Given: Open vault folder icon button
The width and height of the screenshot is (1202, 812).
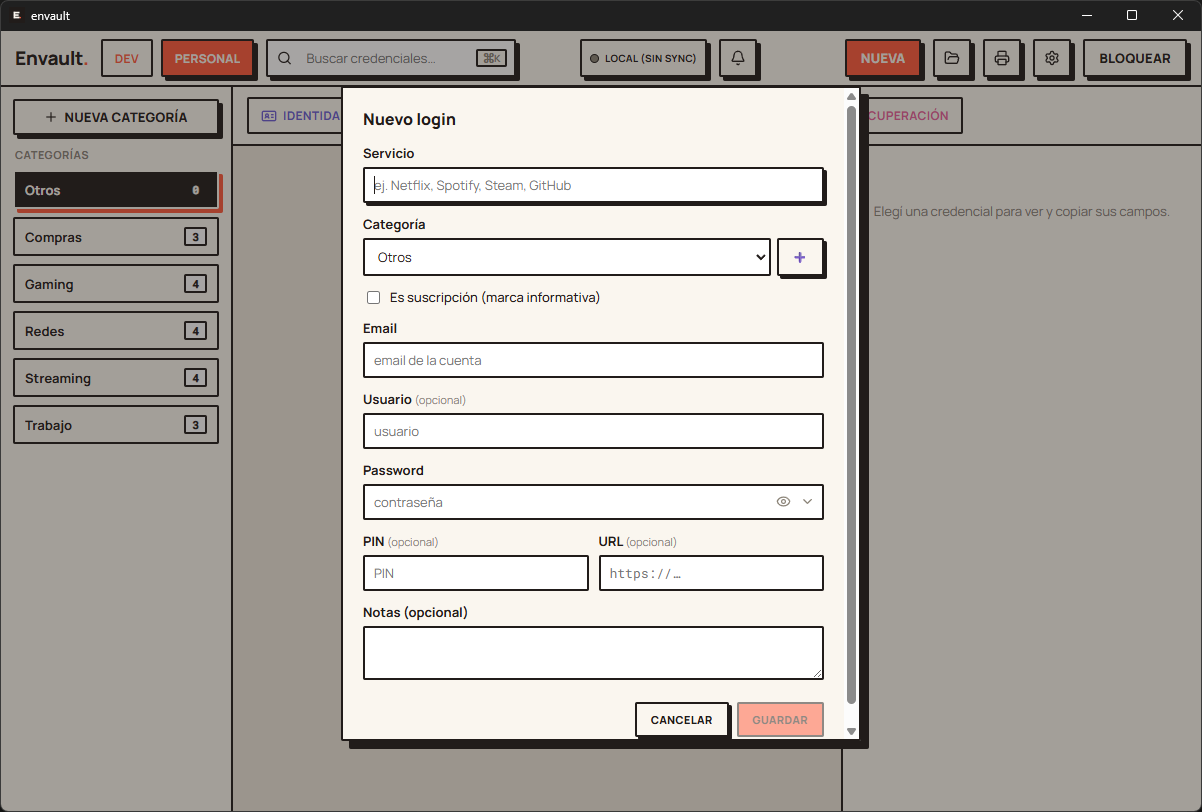Looking at the screenshot, I should (952, 58).
